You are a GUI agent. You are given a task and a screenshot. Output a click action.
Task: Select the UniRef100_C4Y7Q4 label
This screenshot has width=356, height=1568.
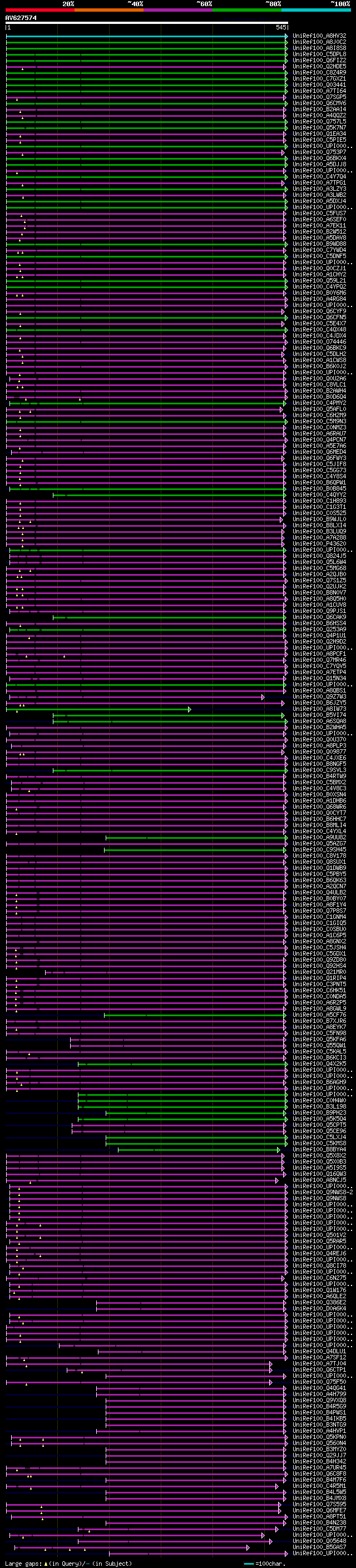tap(319, 176)
